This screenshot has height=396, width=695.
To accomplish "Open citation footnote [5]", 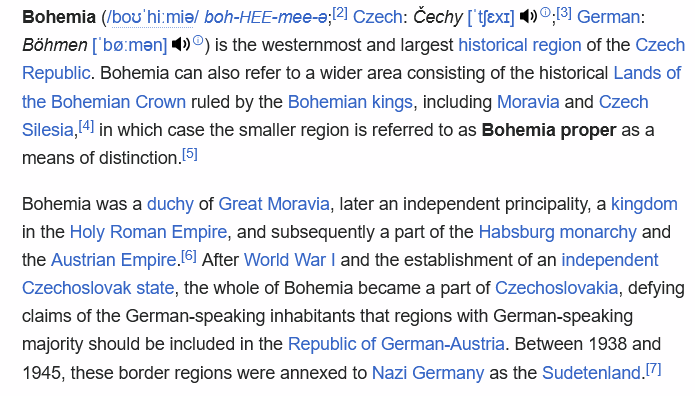I will pos(190,154).
